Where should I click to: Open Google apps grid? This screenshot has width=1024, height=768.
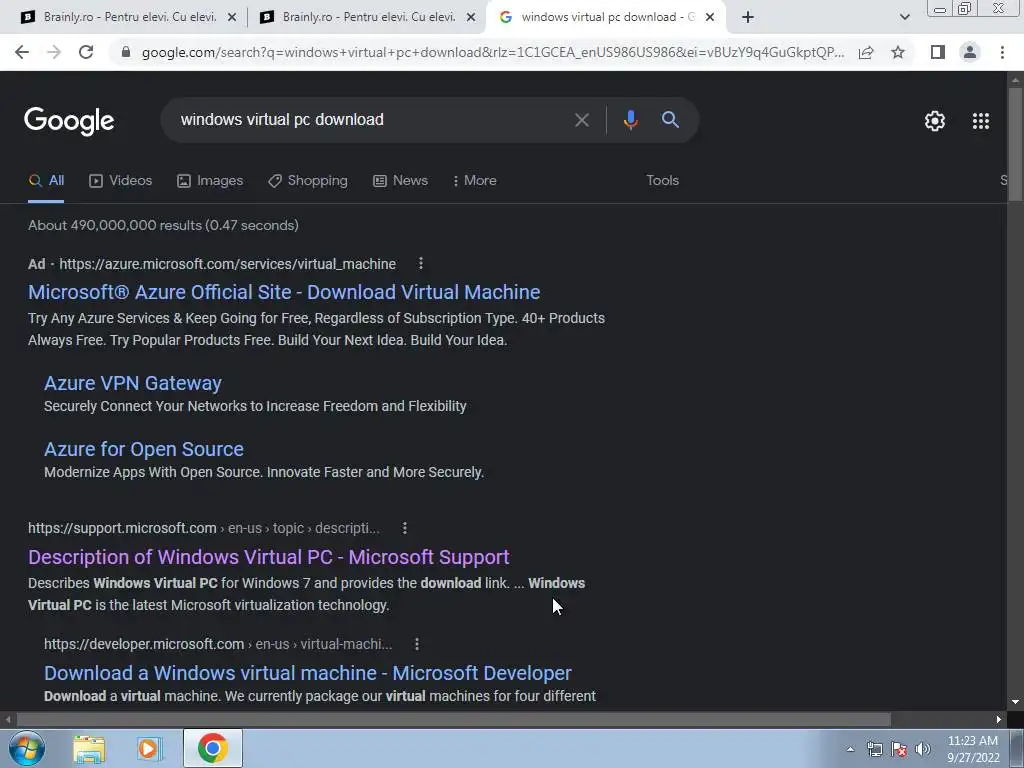(980, 121)
